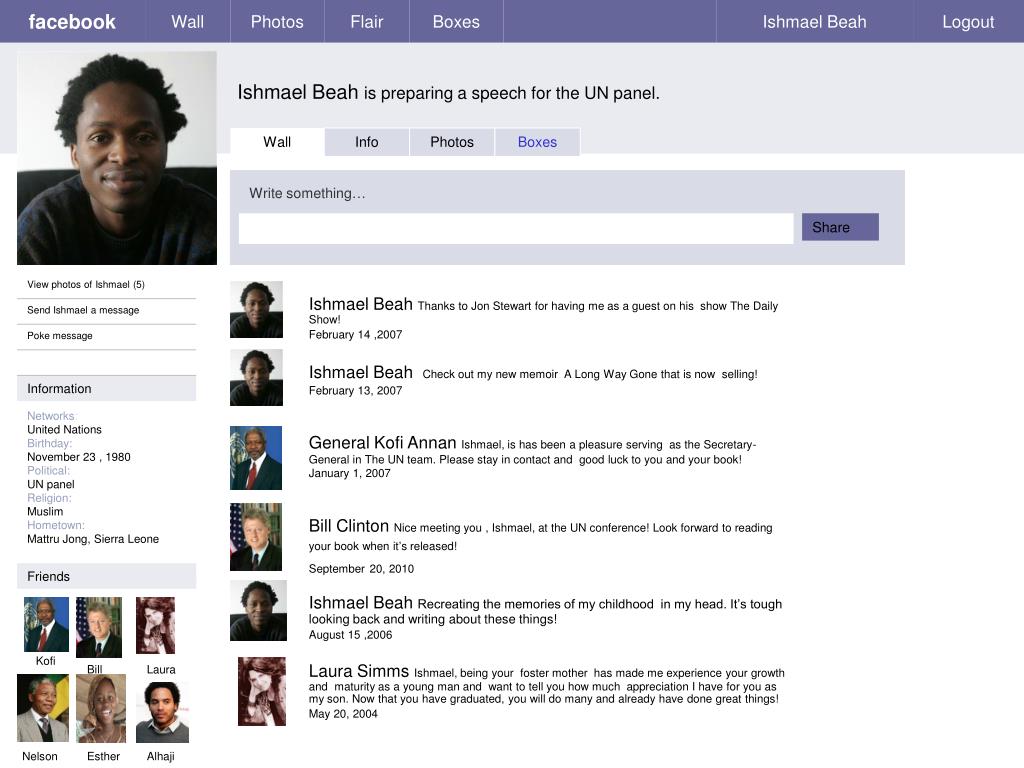Click friend name label Laura
Image resolution: width=1024 pixels, height=768 pixels.
click(x=161, y=669)
